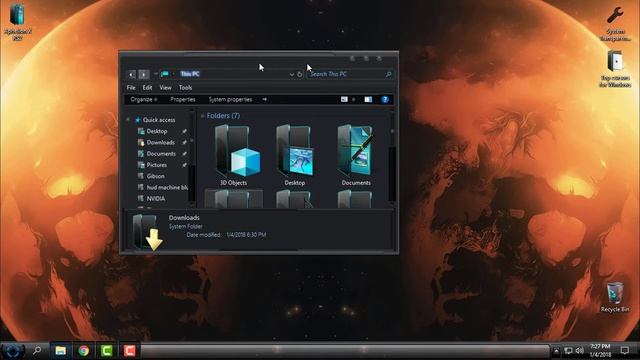Select the Documents folder icon in Folders
This screenshot has width=640, height=360.
(x=356, y=151)
